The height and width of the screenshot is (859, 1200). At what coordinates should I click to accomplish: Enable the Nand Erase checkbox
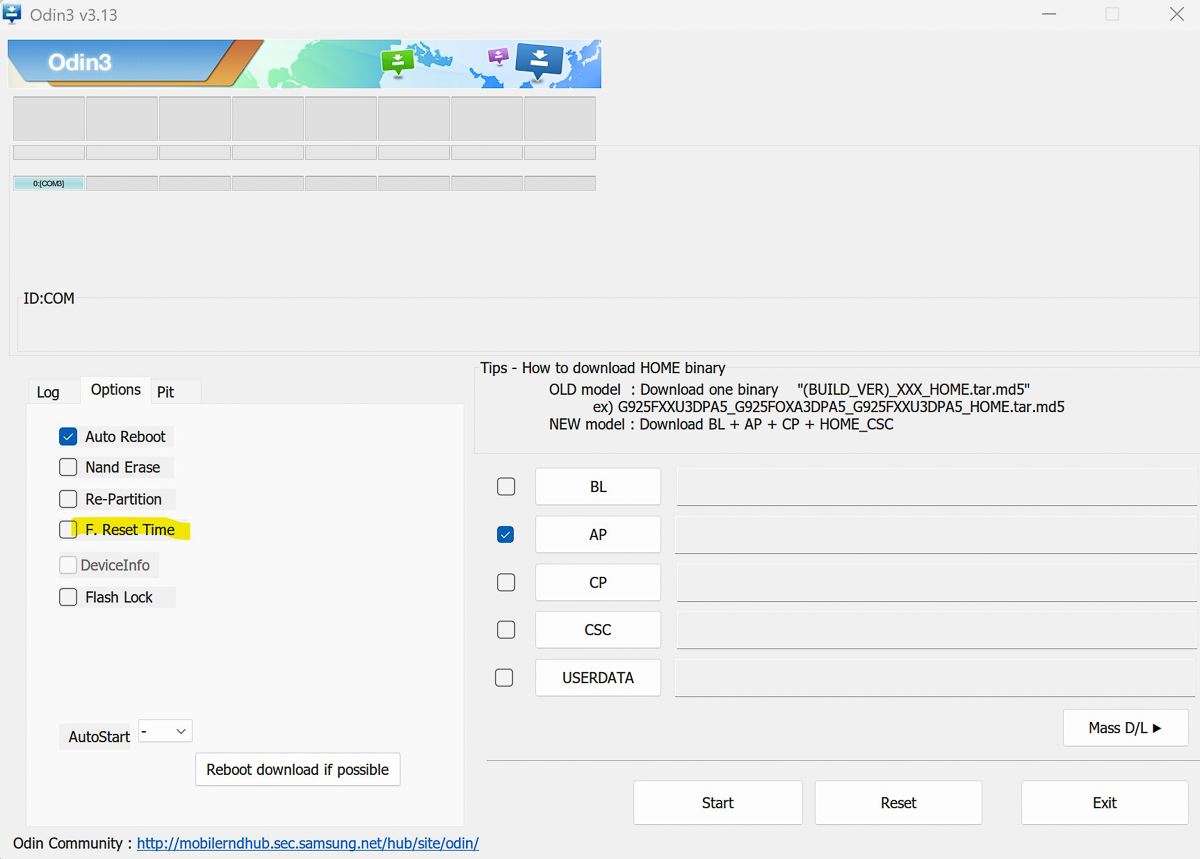(68, 467)
